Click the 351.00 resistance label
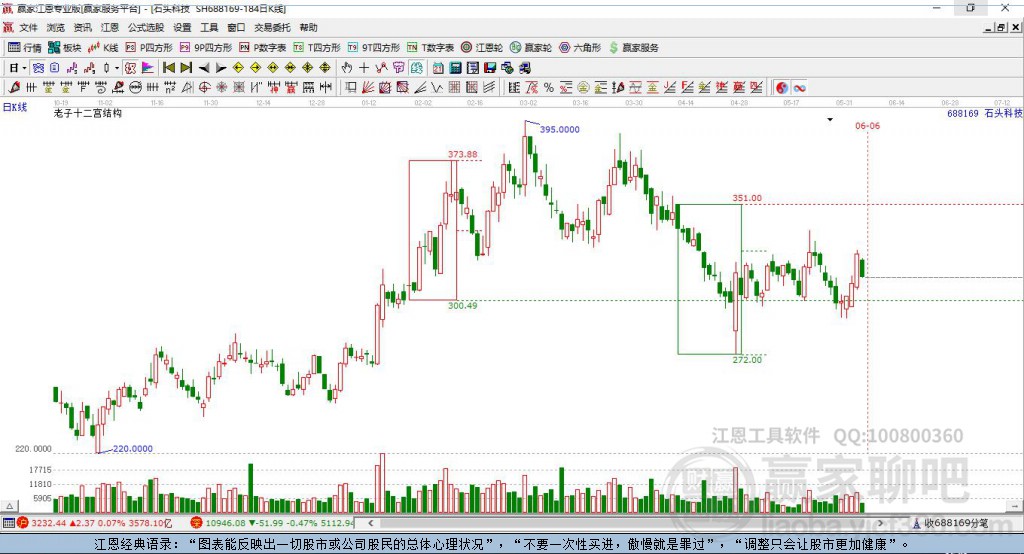 pyautogui.click(x=747, y=198)
